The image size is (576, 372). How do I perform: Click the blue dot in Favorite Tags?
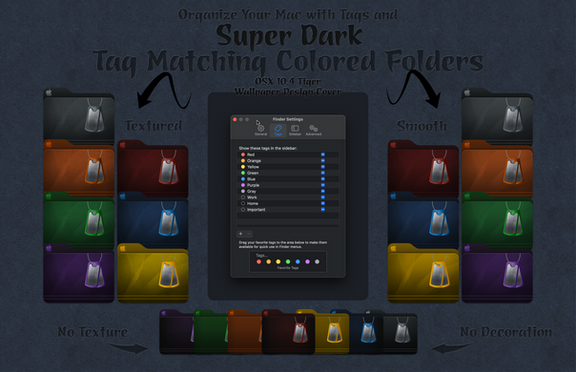pyautogui.click(x=298, y=262)
